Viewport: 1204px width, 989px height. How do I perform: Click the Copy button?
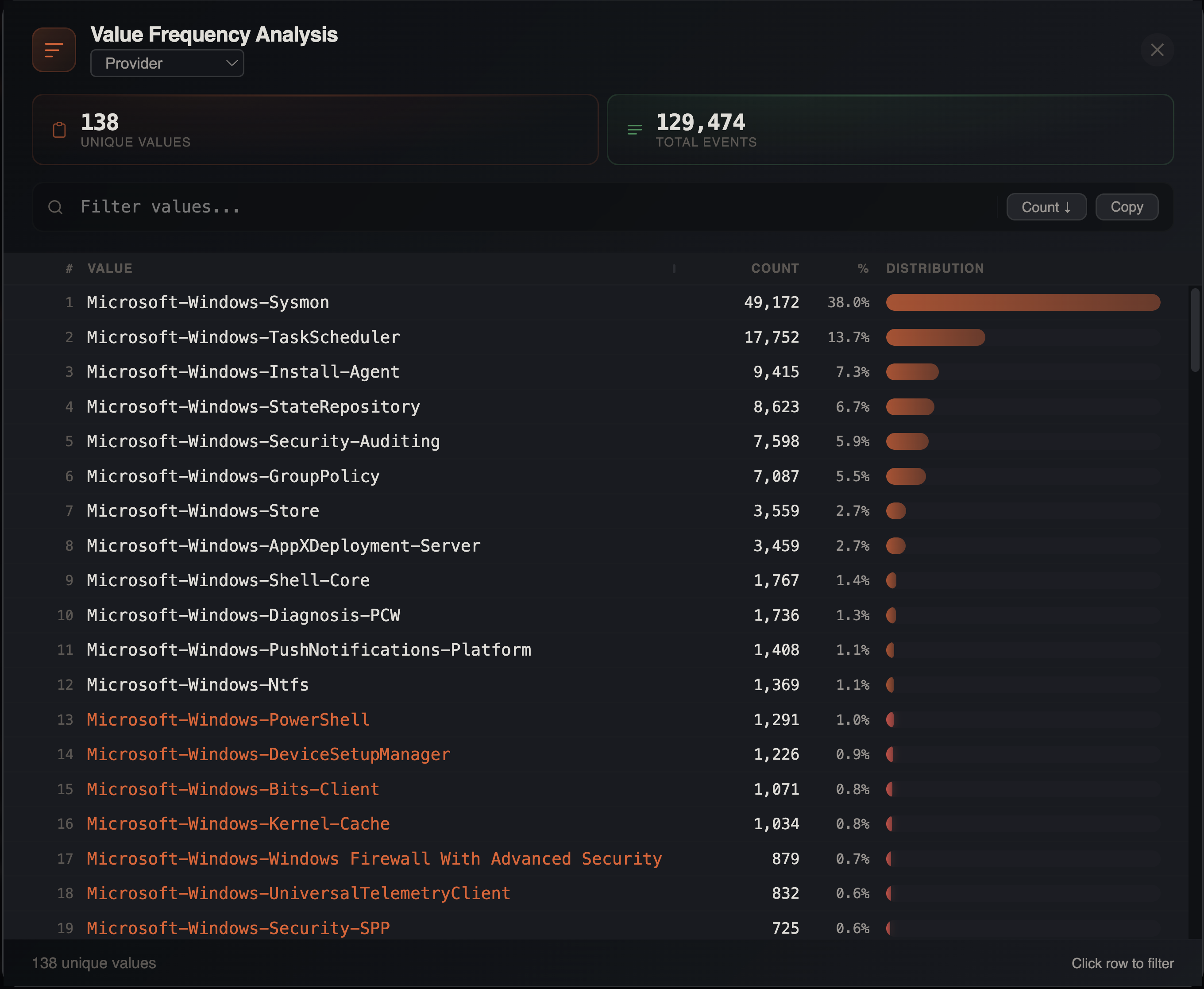click(1126, 207)
